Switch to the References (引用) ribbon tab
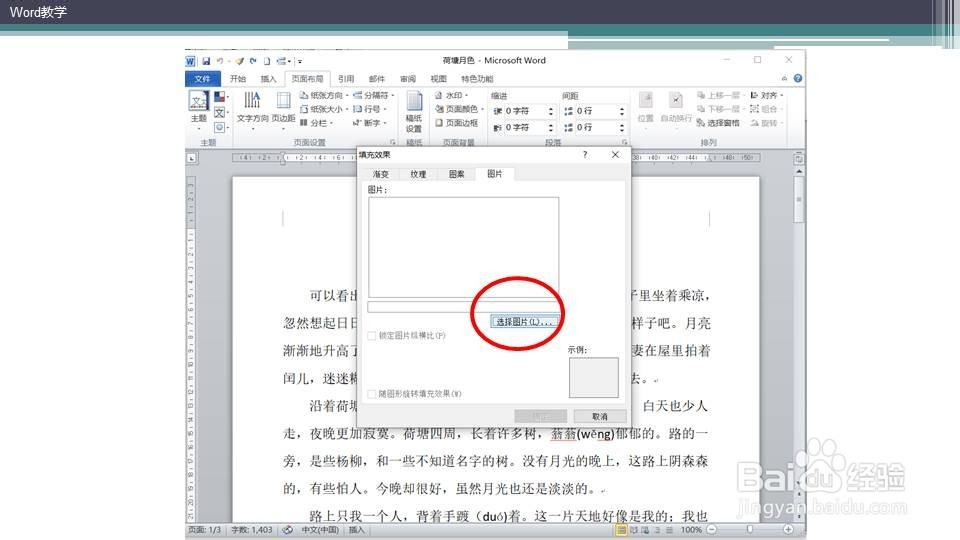The width and height of the screenshot is (960, 540). 346,79
